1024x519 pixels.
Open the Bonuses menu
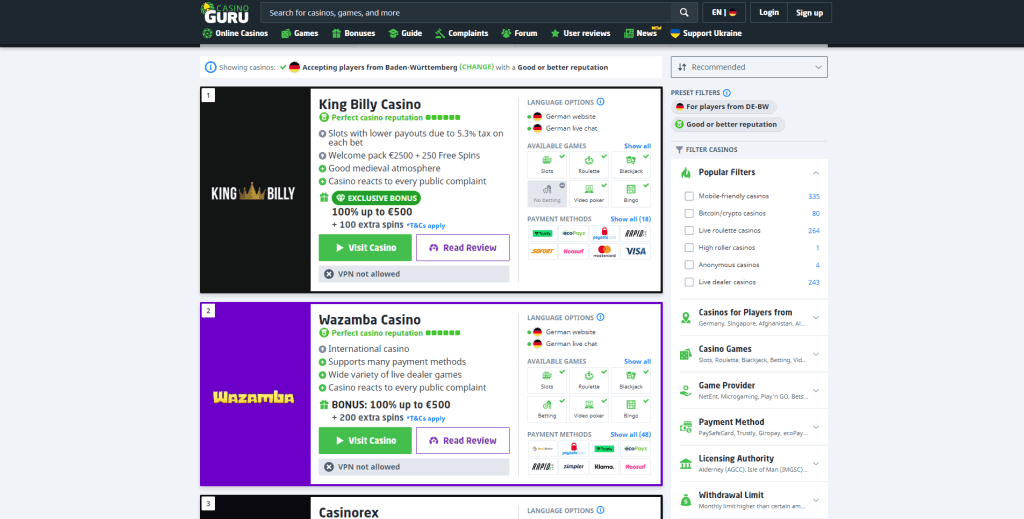[353, 33]
